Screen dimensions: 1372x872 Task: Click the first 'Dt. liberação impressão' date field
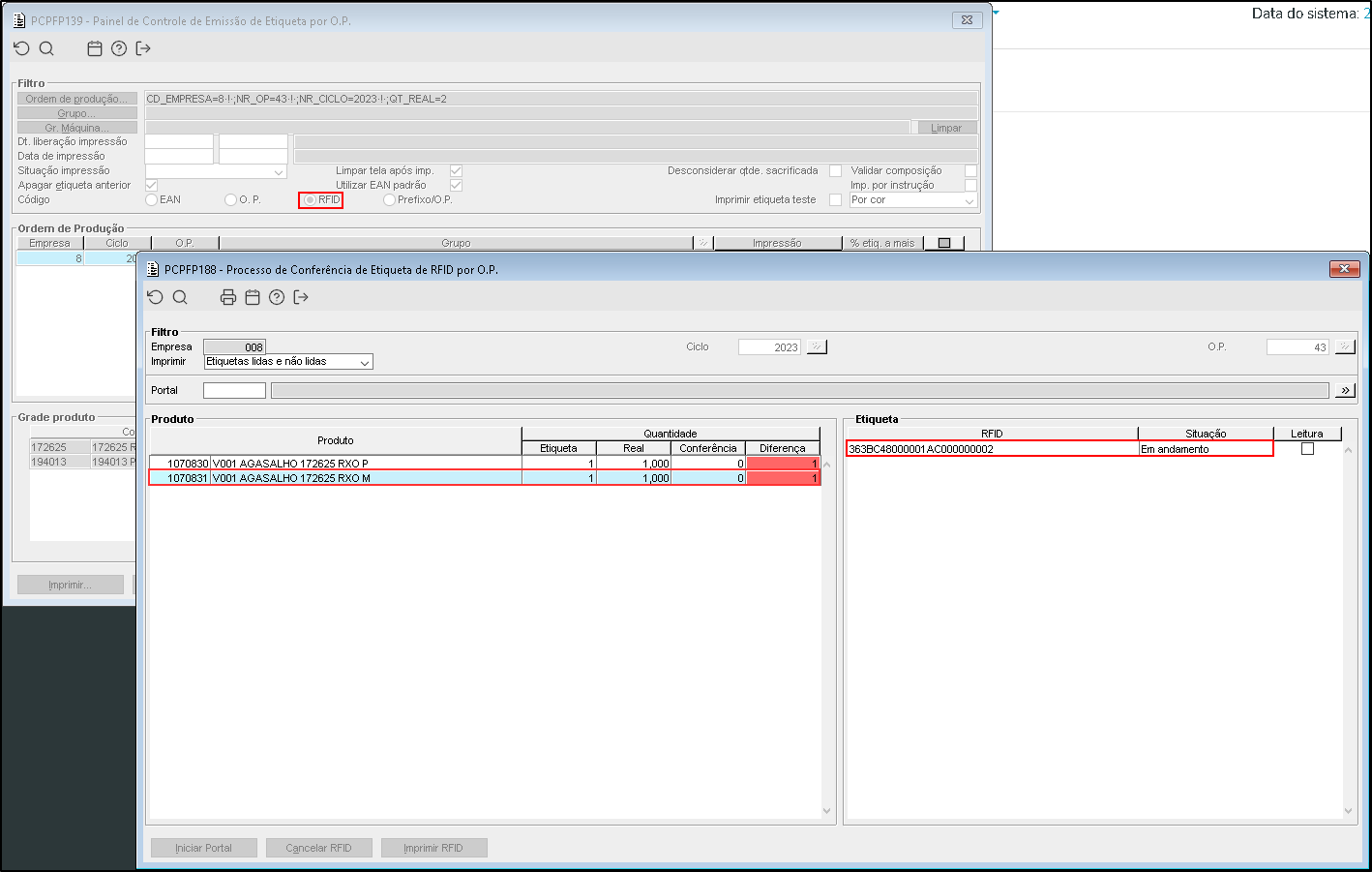pyautogui.click(x=179, y=142)
